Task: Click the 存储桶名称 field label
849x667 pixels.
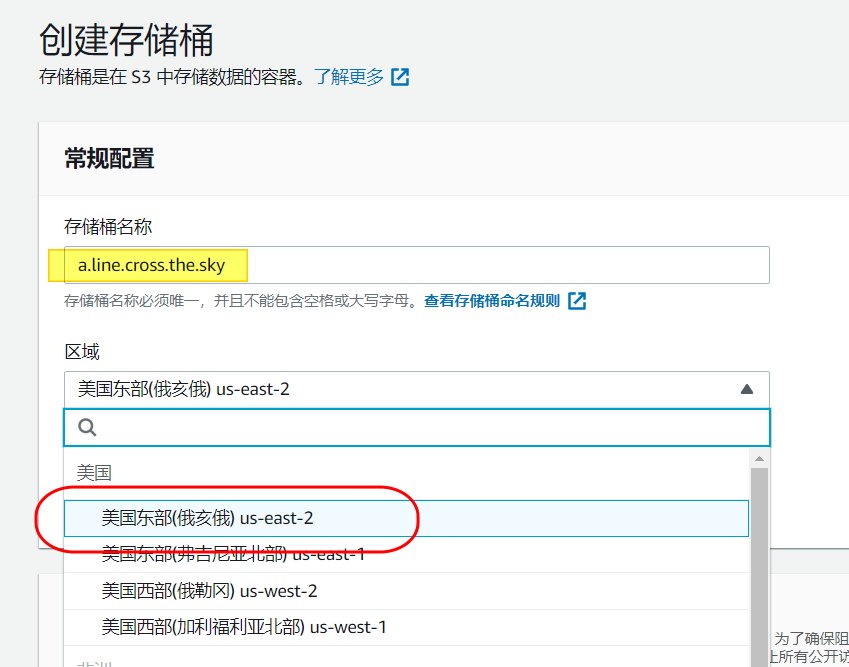Action: tap(108, 227)
